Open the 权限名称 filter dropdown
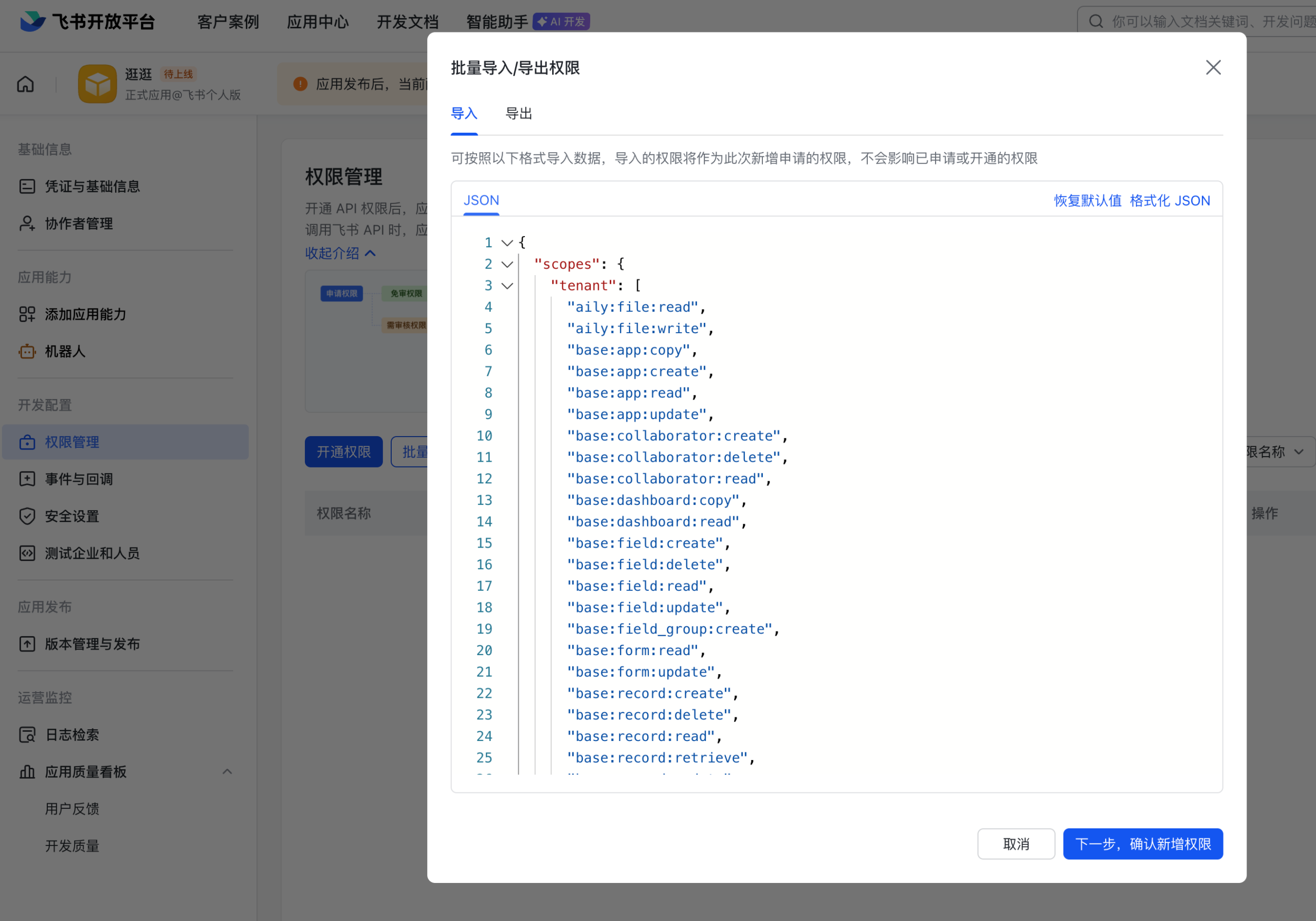Image resolution: width=1316 pixels, height=921 pixels. 1278,452
